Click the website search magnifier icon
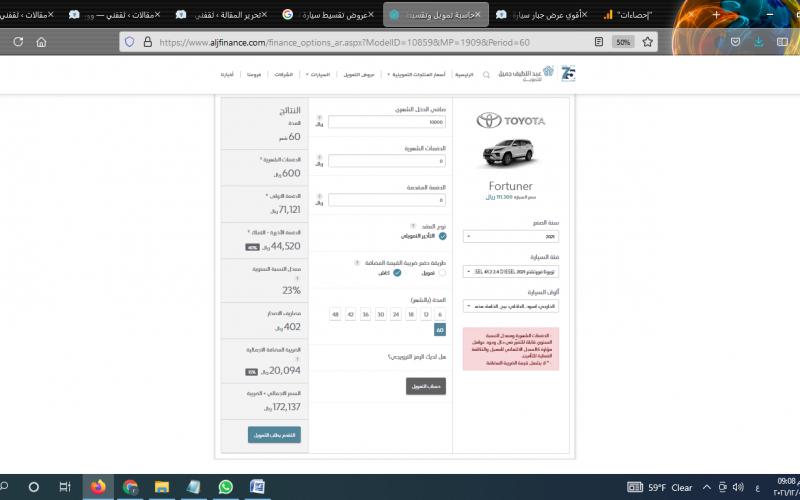Image resolution: width=800 pixels, height=500 pixels. tap(486, 74)
